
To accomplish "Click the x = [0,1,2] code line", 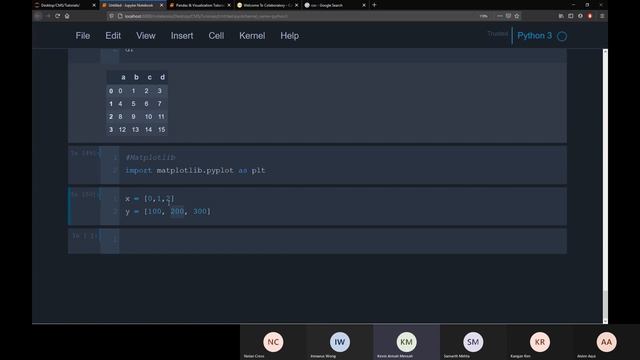I will coord(149,199).
